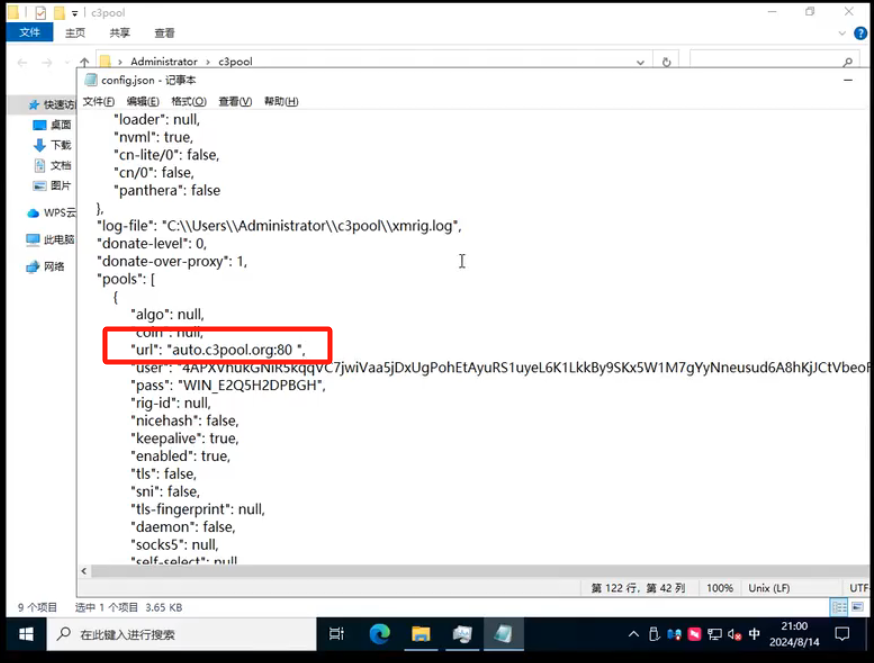874x663 pixels.
Task: Open Notepad 格式(O) menu
Action: point(188,101)
